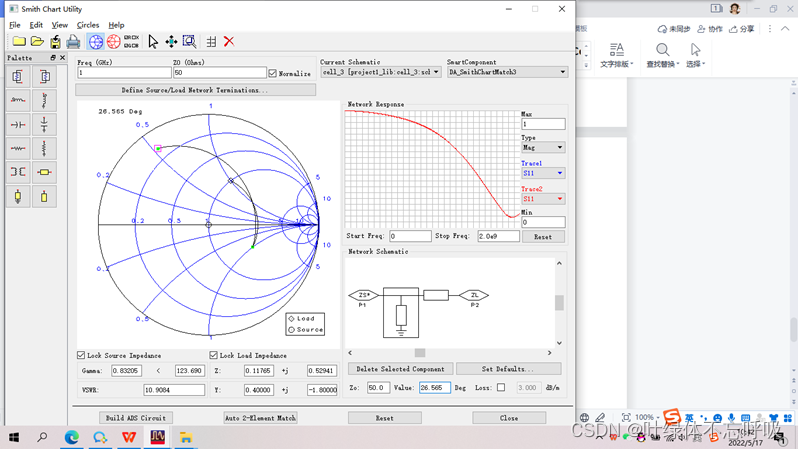Click the bottom Reset button
The height and width of the screenshot is (449, 798).
coord(385,418)
